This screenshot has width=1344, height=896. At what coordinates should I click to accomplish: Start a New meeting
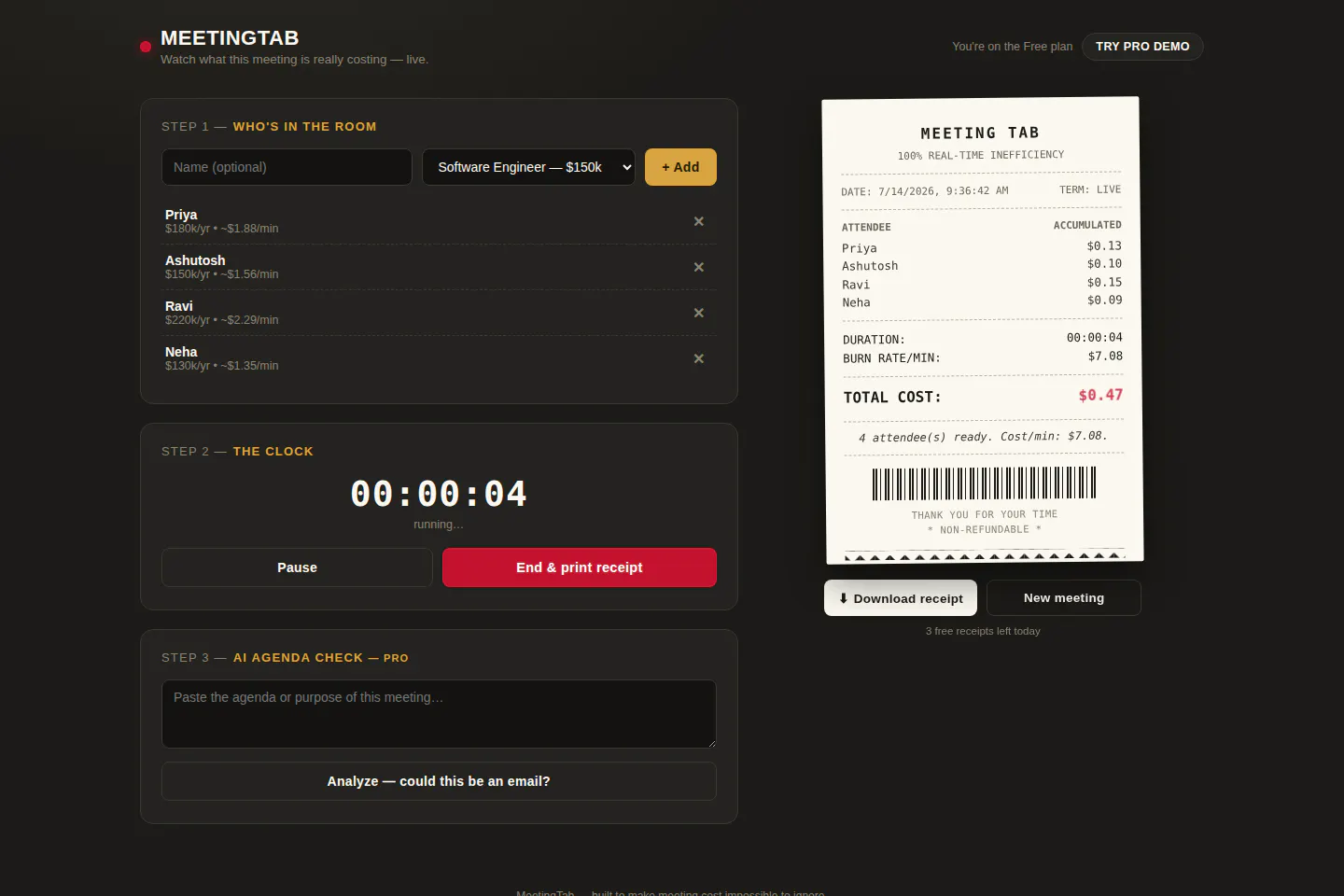click(x=1064, y=598)
